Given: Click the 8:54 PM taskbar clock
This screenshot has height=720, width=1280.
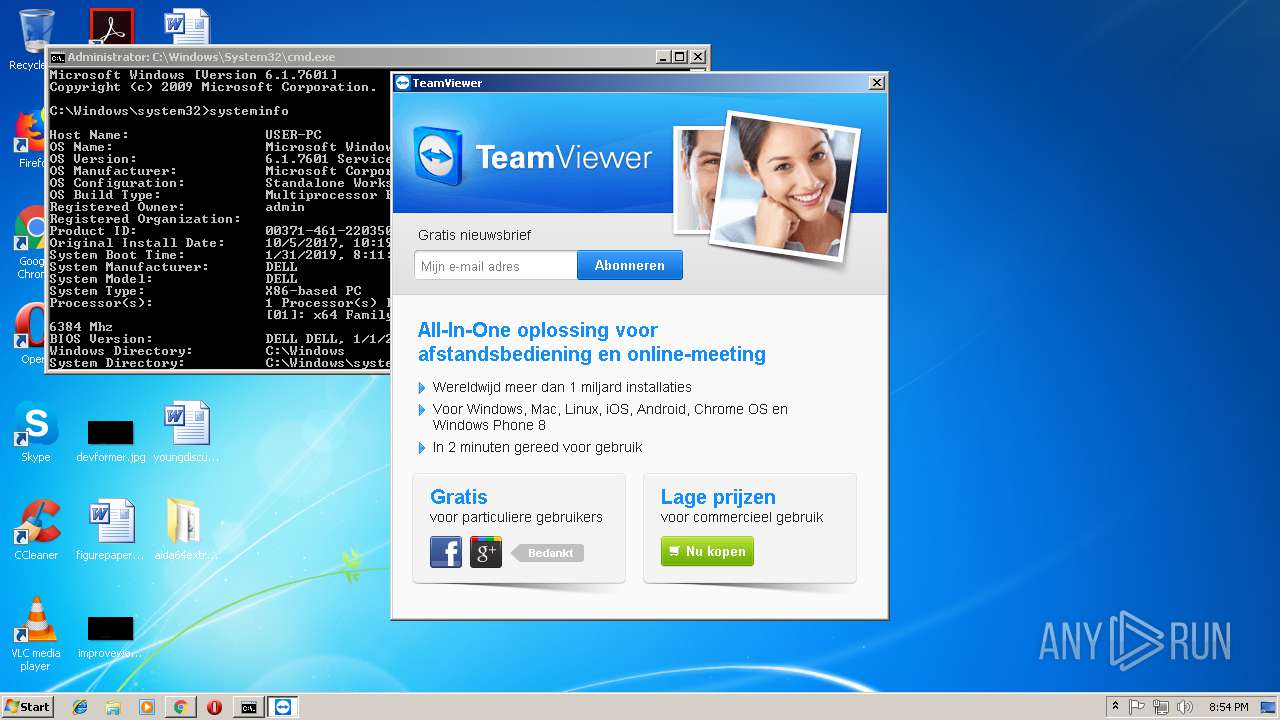Looking at the screenshot, I should pyautogui.click(x=1228, y=707).
